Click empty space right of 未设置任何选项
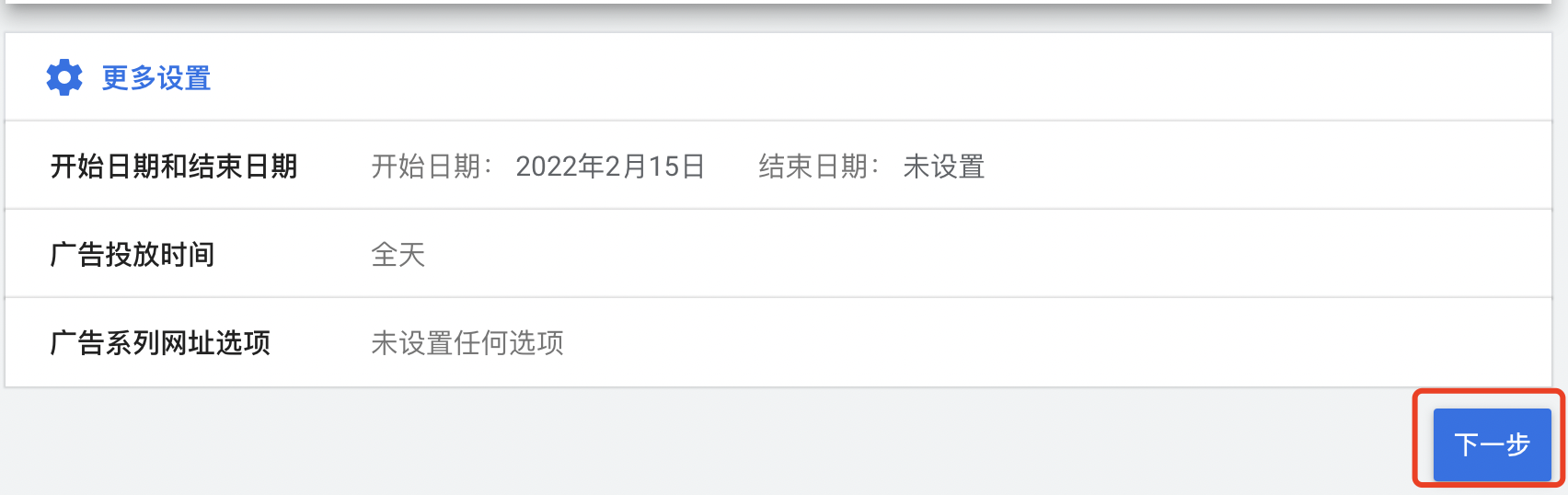This screenshot has height=495, width=1568. (1058, 343)
